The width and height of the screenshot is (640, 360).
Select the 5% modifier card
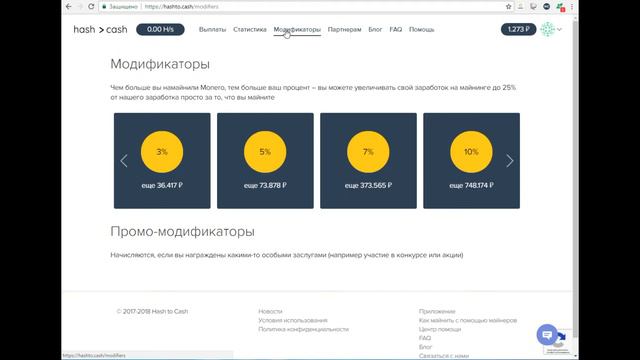265,161
